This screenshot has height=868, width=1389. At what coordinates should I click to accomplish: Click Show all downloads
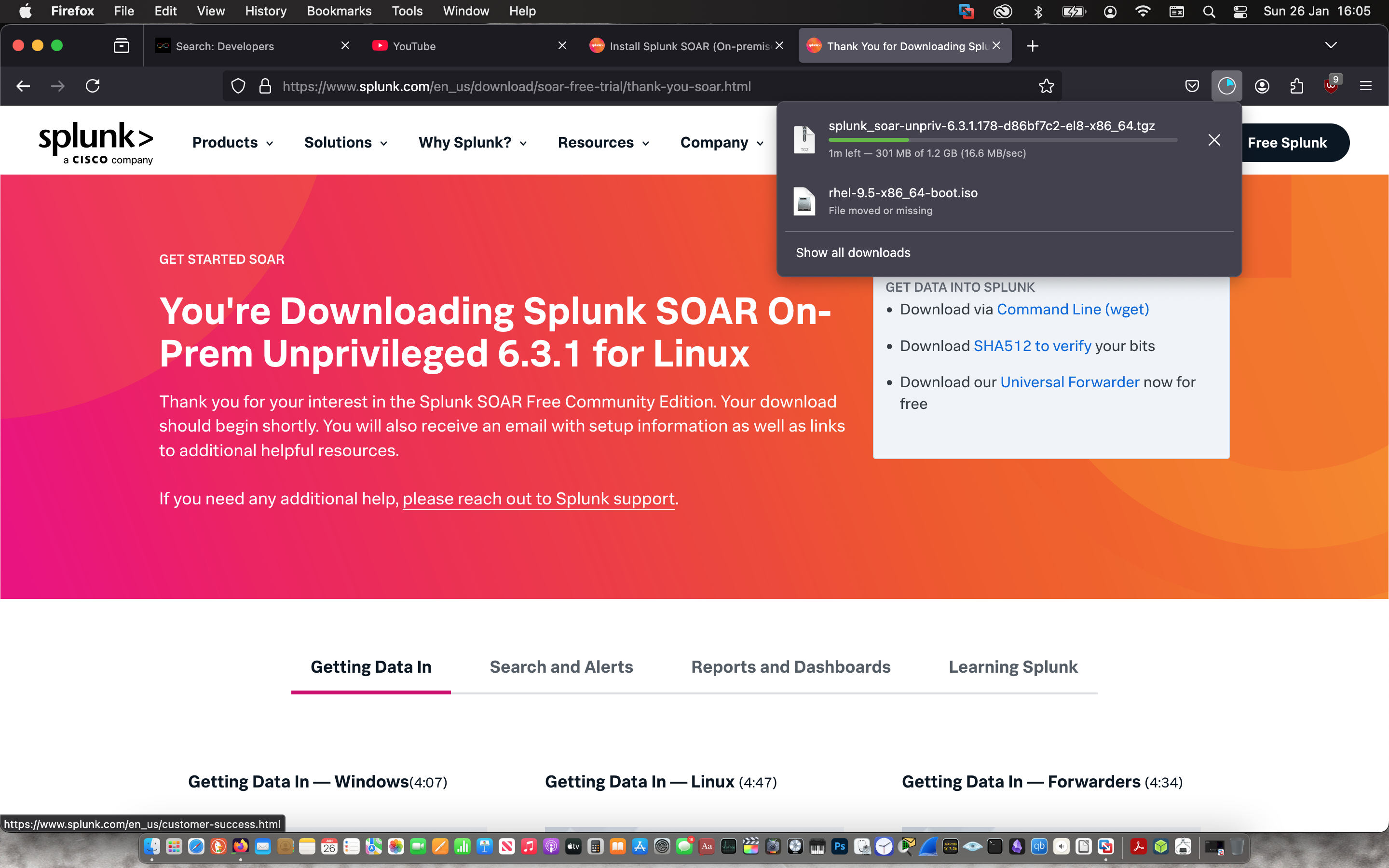pyautogui.click(x=853, y=253)
